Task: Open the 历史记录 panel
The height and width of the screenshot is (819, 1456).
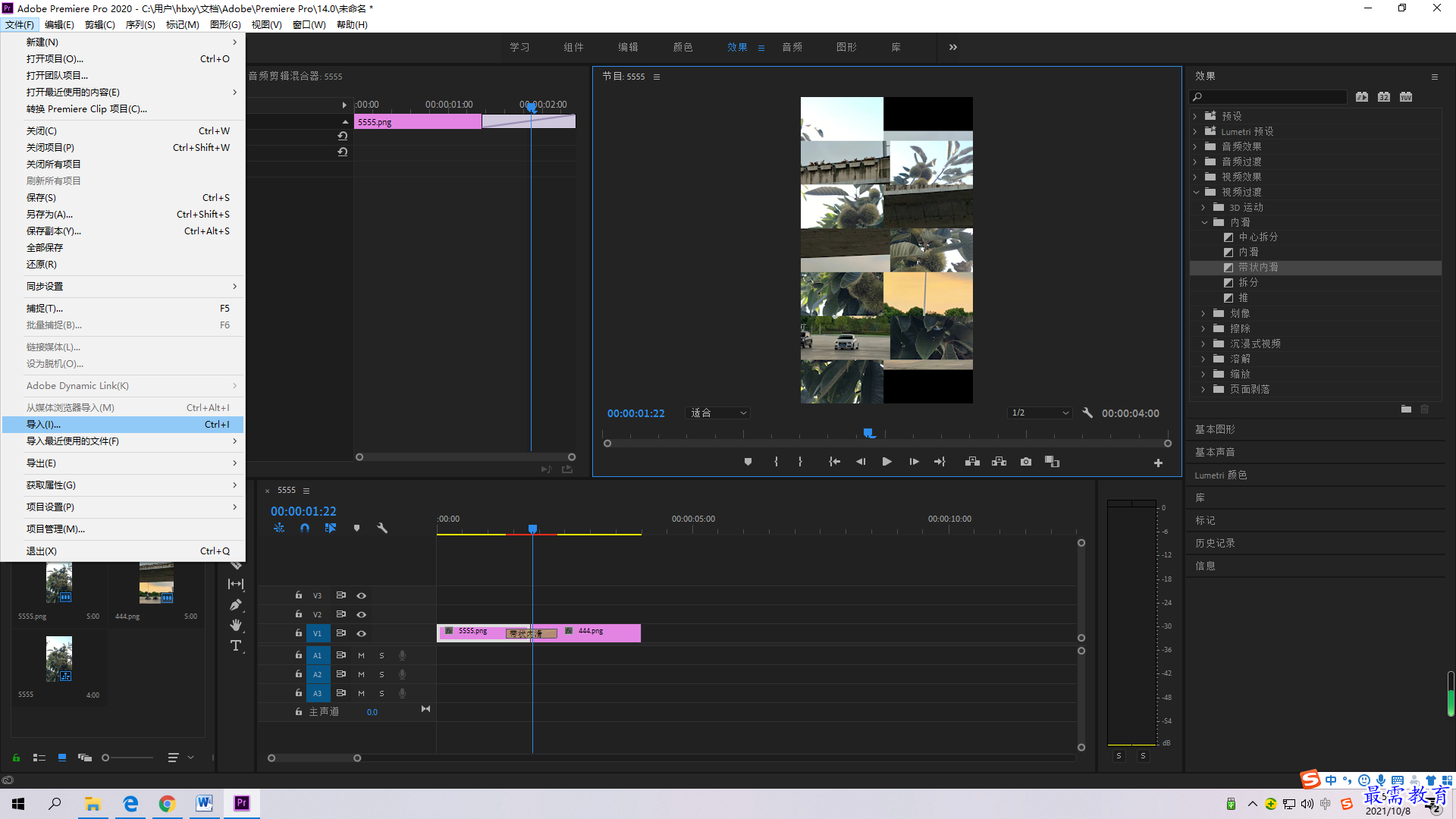Action: tap(1215, 543)
